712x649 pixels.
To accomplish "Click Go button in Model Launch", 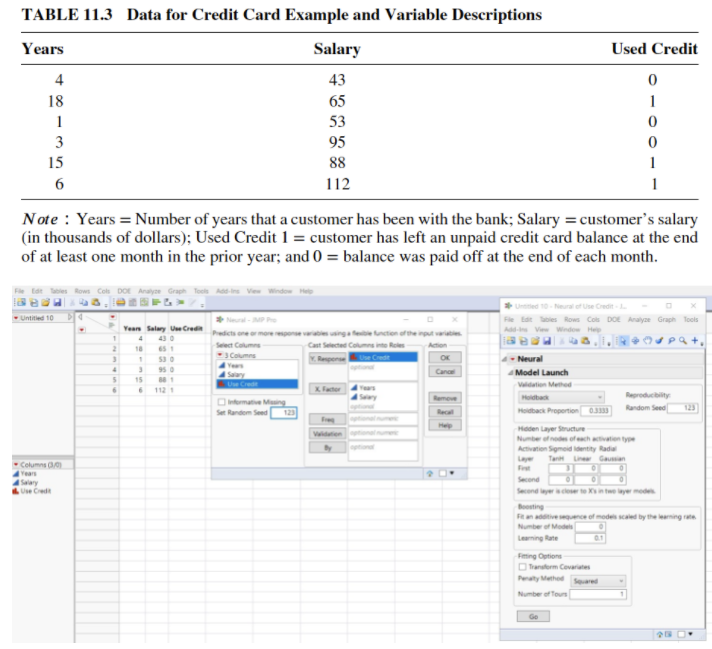I will coord(534,617).
